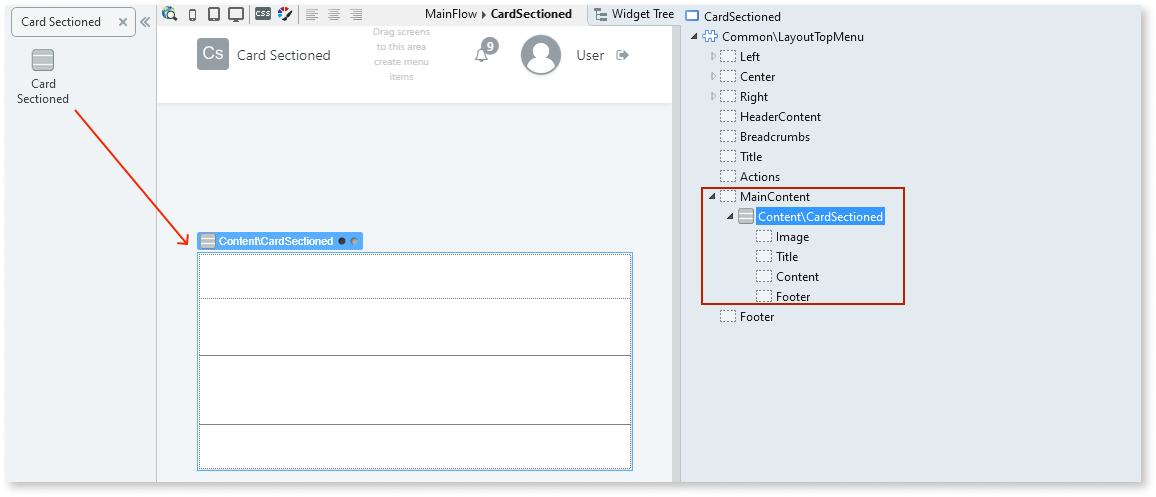The width and height of the screenshot is (1156, 497).
Task: Collapse the toolbox panel with double chevron
Action: tap(145, 22)
